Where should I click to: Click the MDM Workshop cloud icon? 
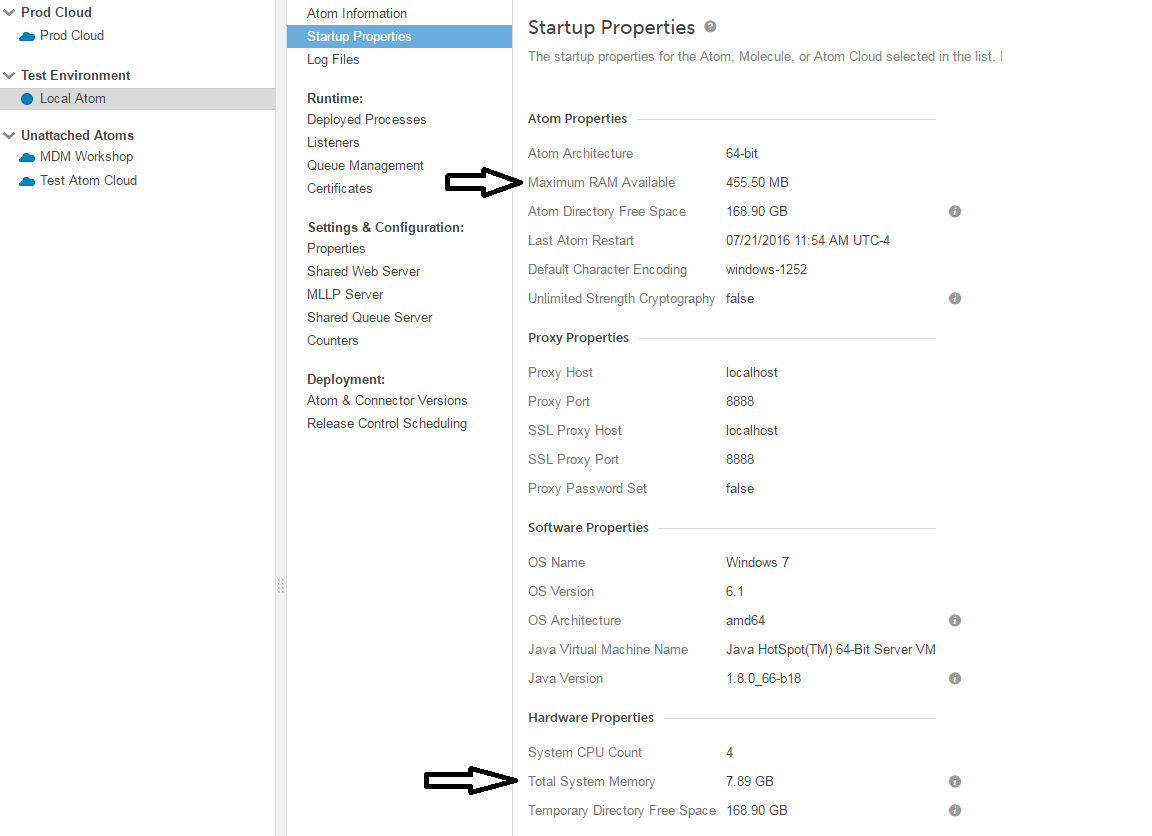27,157
